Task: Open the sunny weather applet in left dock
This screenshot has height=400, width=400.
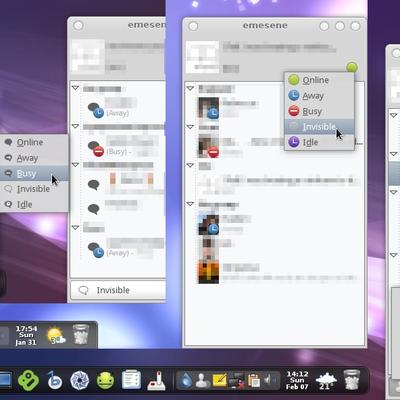Action: pyautogui.click(x=56, y=336)
